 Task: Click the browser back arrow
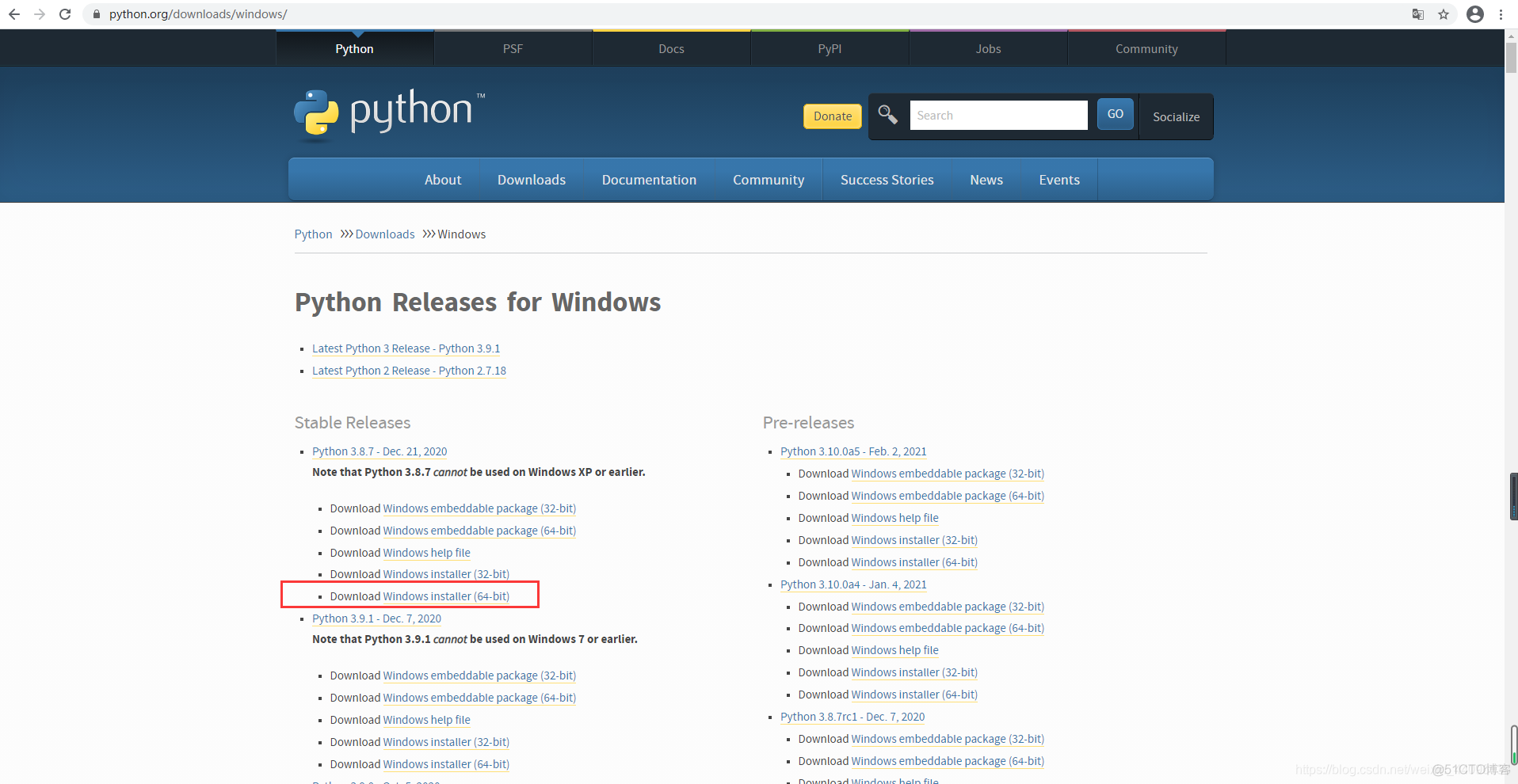click(14, 14)
